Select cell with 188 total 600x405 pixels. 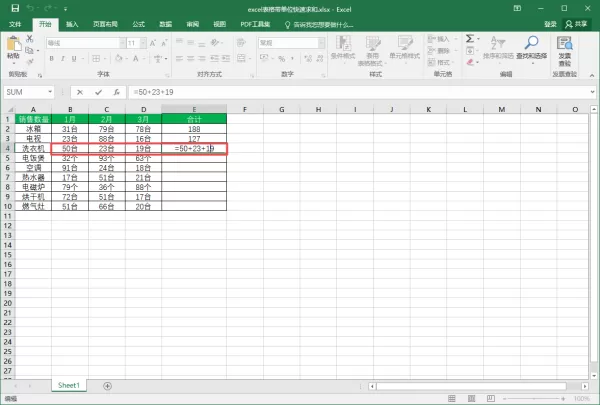tap(194, 129)
